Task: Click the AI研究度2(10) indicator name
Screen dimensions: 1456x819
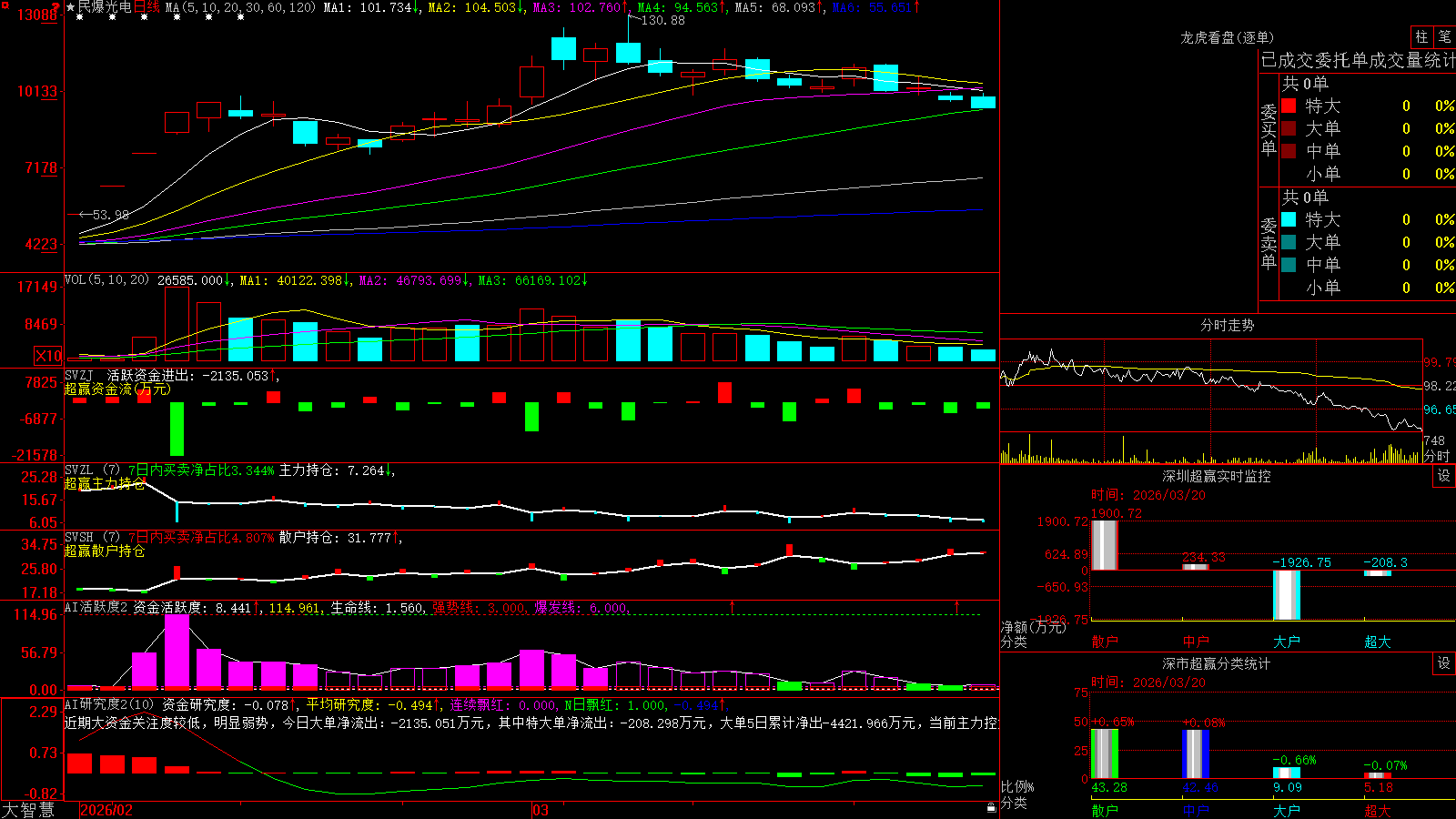Action: point(109,704)
